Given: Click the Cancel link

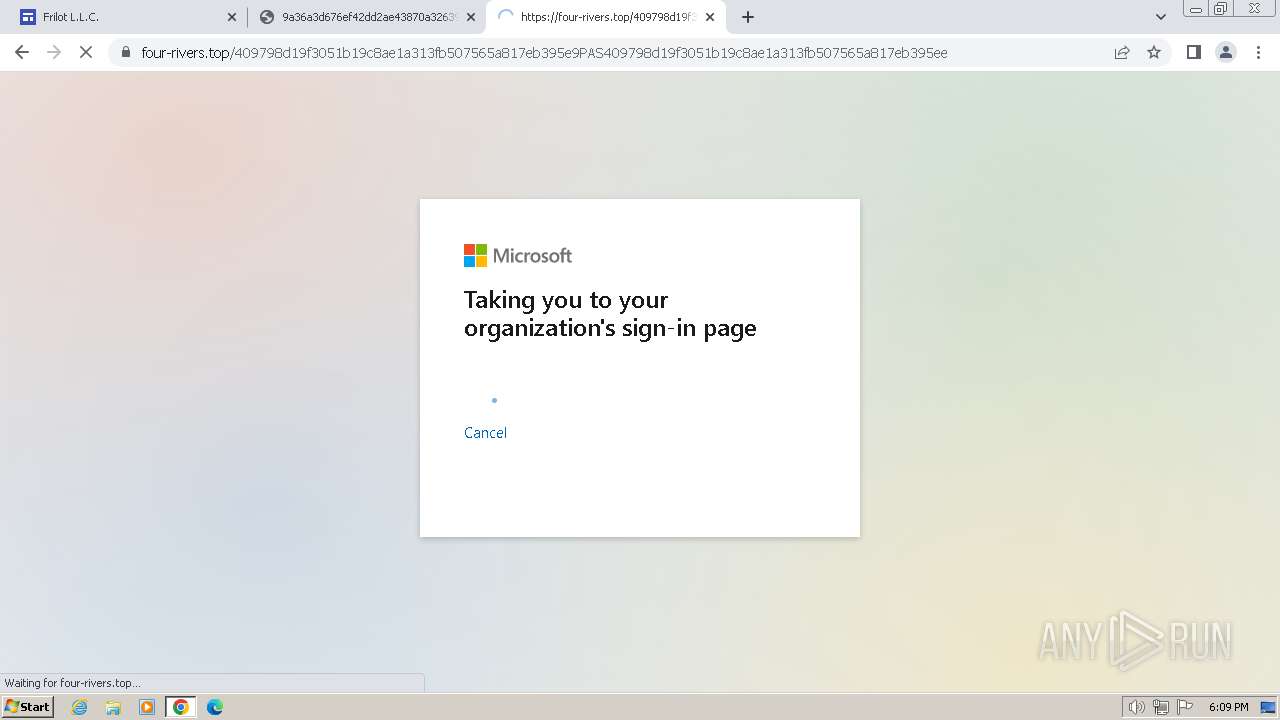Looking at the screenshot, I should [x=485, y=432].
